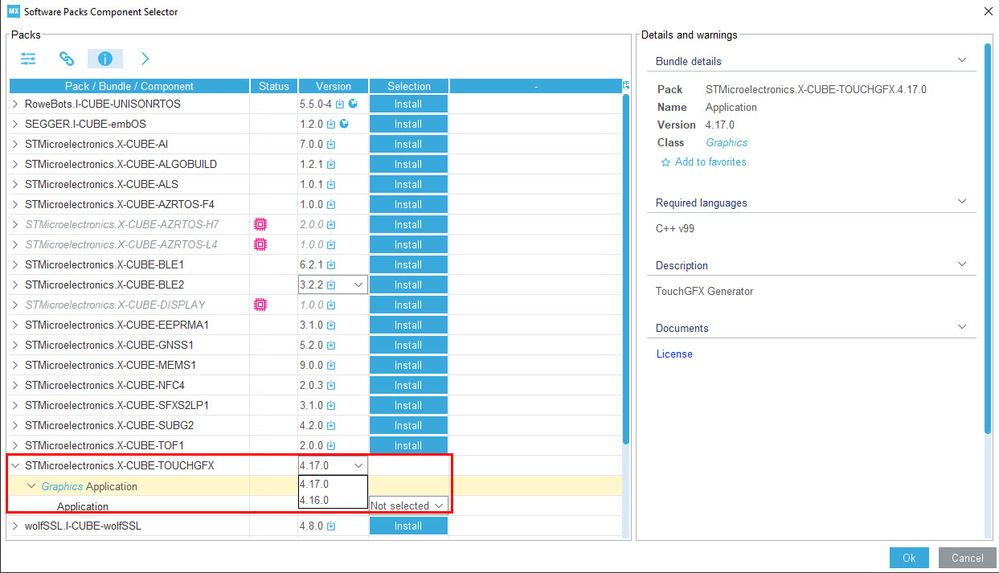Open the Not selected dropdown for Application
The image size is (999, 573).
click(x=408, y=505)
